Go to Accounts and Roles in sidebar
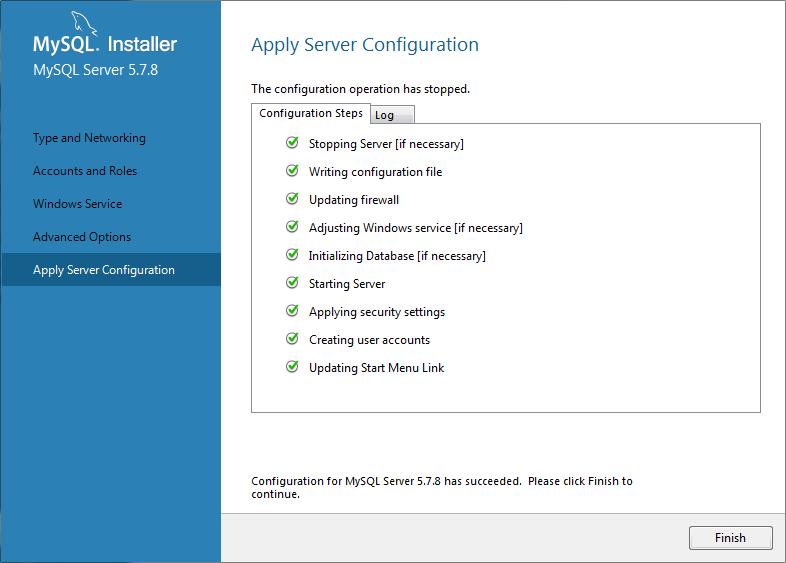Viewport: 786px width, 563px height. (x=85, y=171)
